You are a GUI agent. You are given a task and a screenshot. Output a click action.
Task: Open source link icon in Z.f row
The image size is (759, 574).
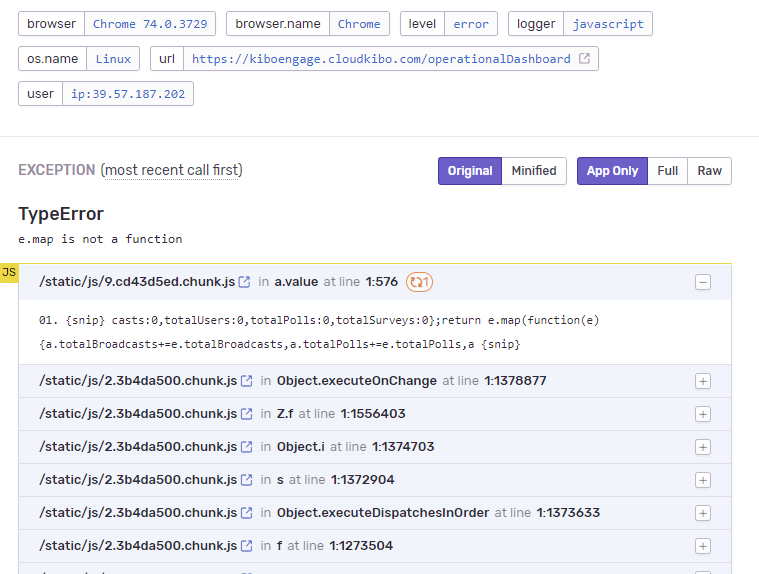click(246, 414)
